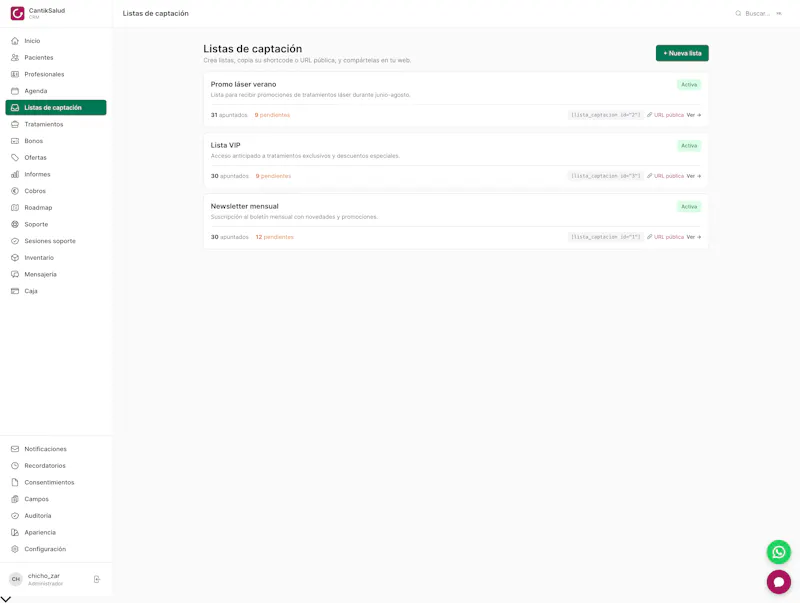The height and width of the screenshot is (603, 800).
Task: Go to Pacientes section
Action: [56, 58]
